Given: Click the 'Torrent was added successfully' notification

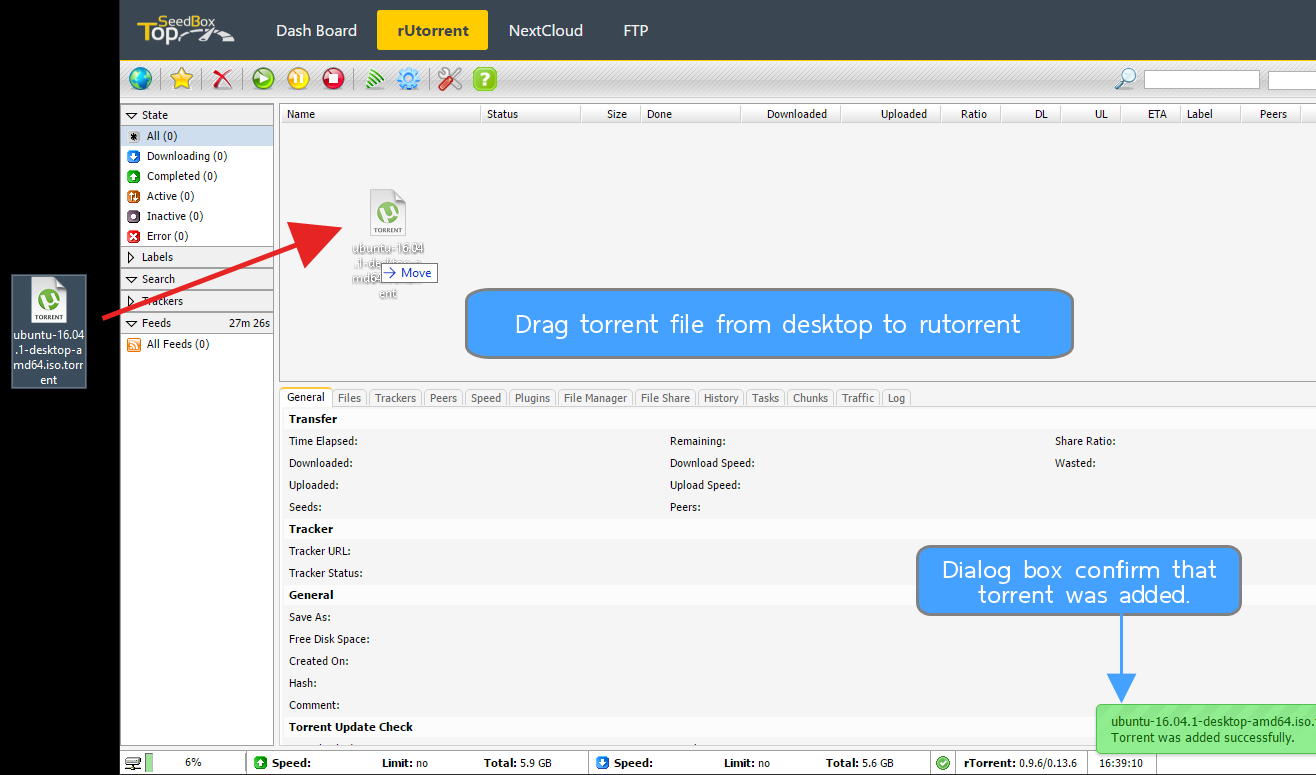Looking at the screenshot, I should (1206, 728).
